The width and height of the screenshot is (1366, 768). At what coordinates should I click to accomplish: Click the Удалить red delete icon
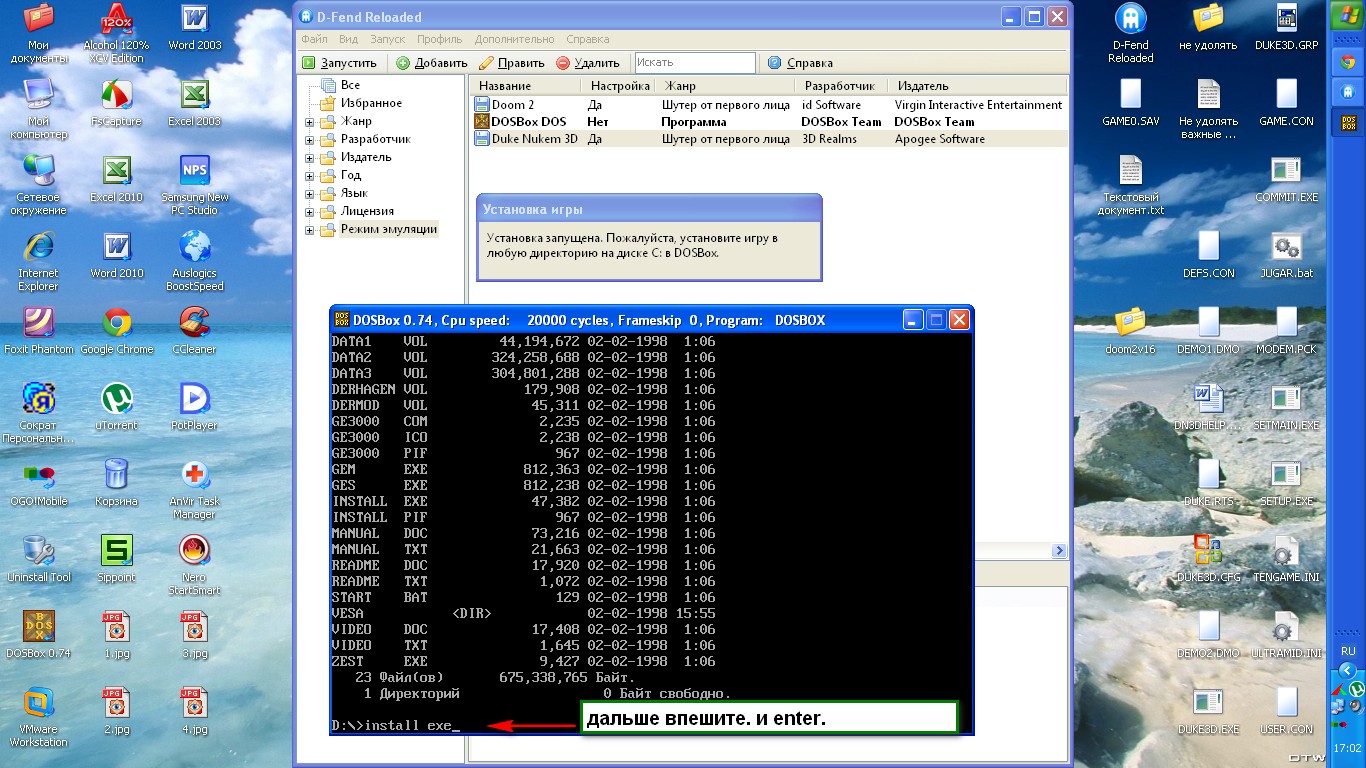pos(563,63)
